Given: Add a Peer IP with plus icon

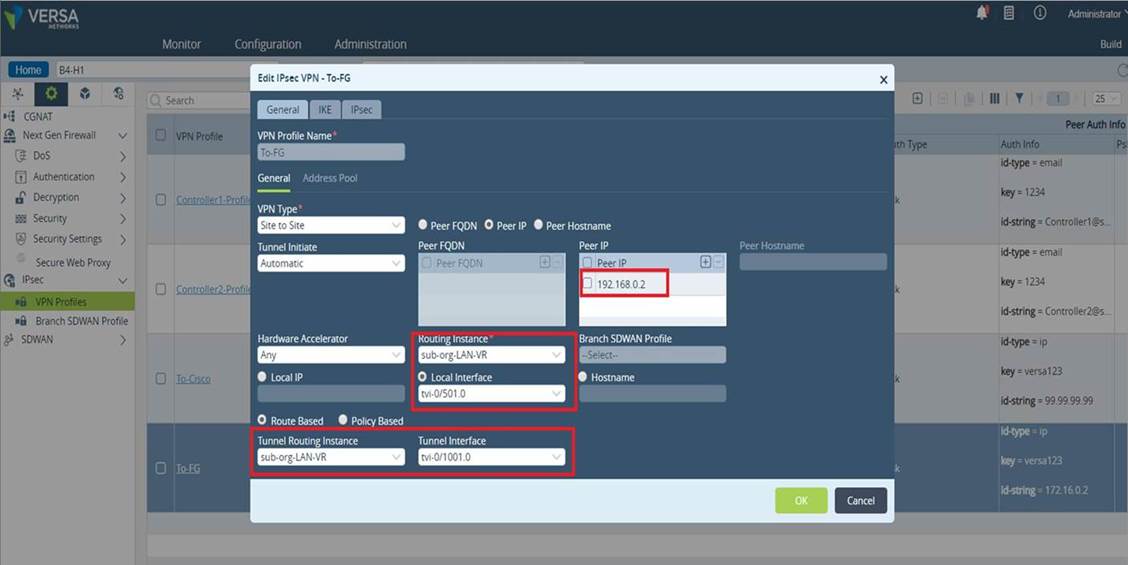Looking at the screenshot, I should 705,263.
